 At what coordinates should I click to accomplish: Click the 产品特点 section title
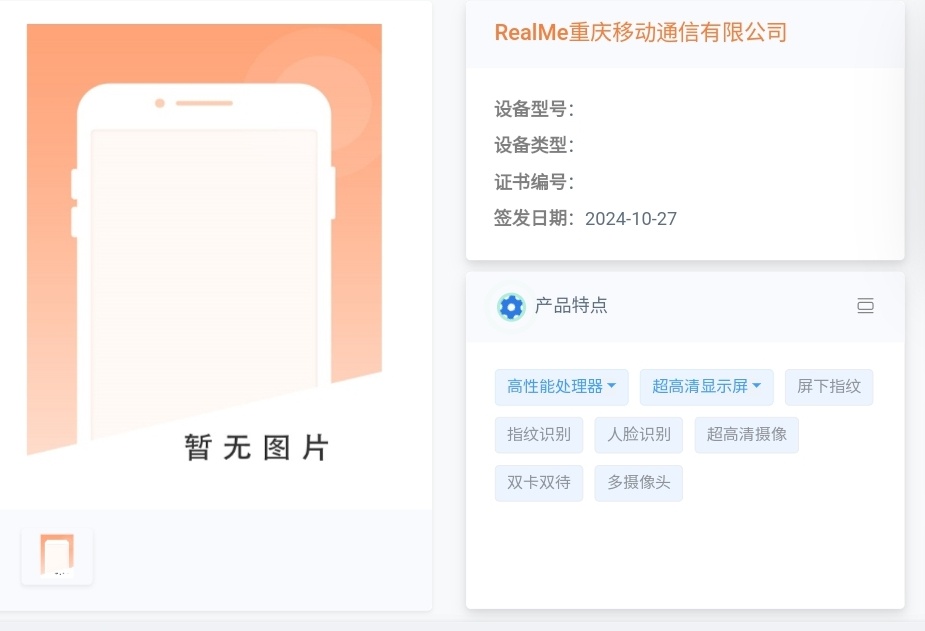point(571,305)
